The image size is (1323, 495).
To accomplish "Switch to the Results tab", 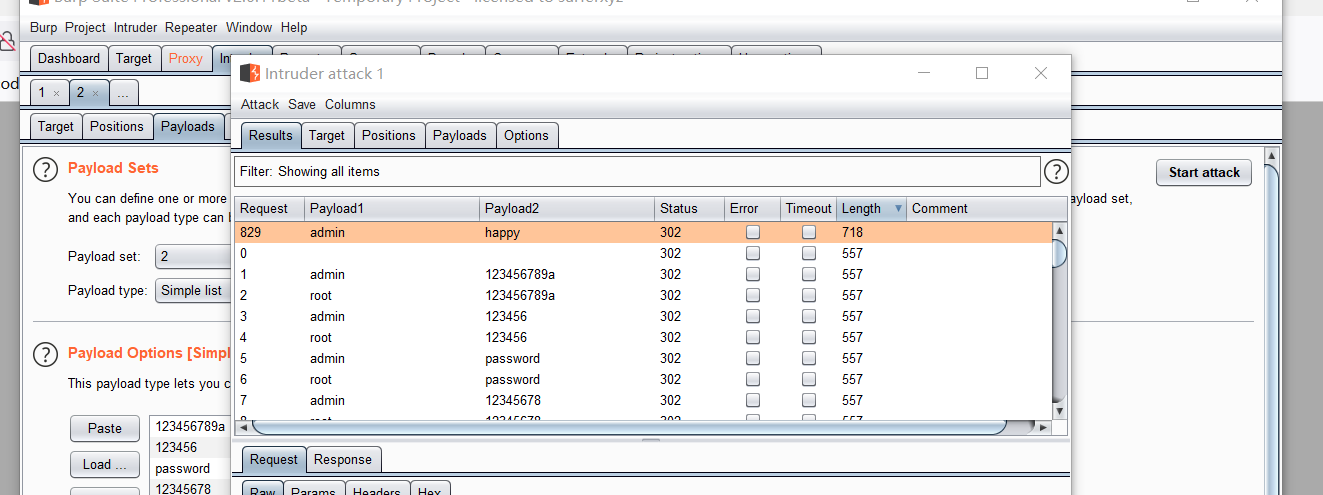I will click(271, 135).
